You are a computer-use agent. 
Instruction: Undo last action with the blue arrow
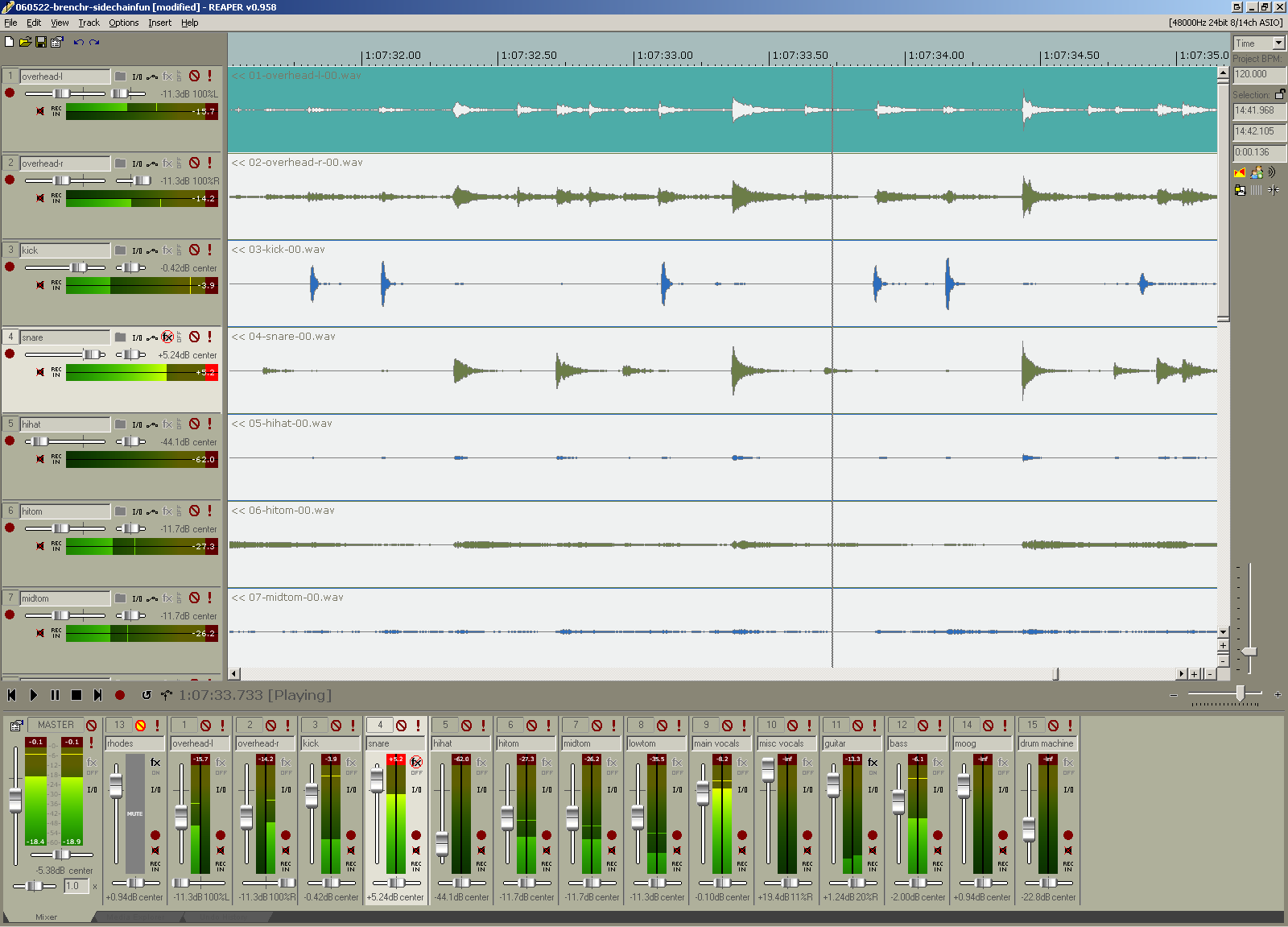(x=78, y=42)
